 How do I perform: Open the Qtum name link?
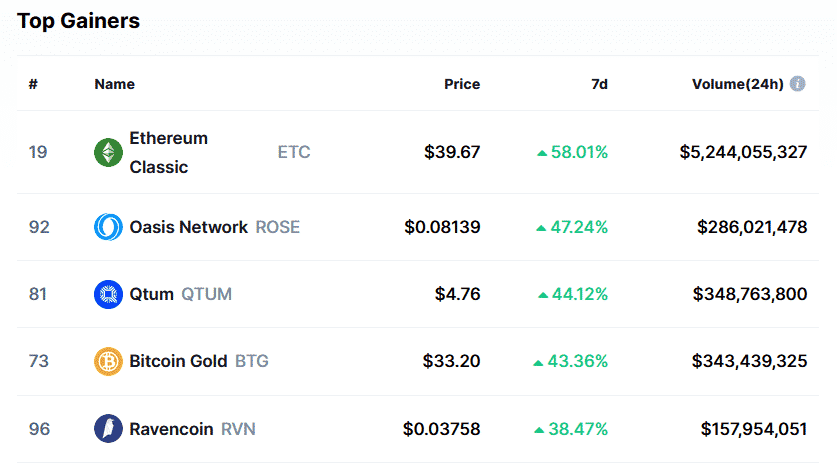(151, 294)
